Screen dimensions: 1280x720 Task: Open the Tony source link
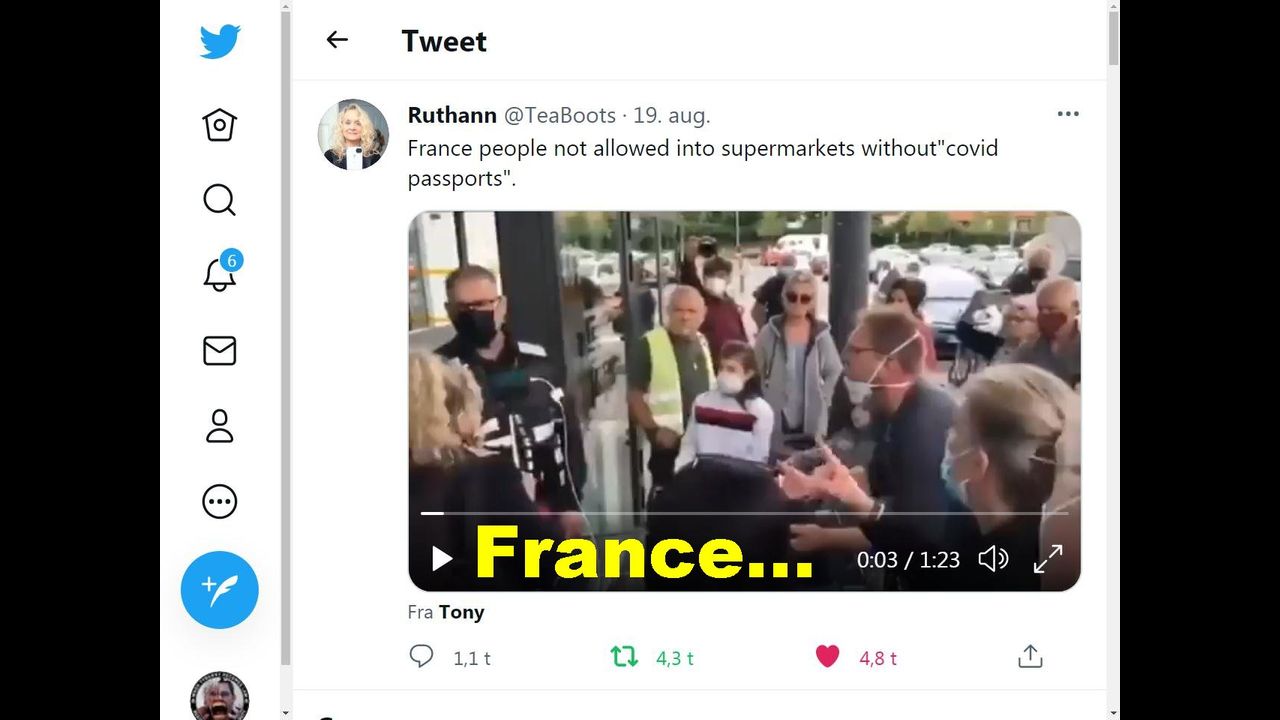(461, 612)
